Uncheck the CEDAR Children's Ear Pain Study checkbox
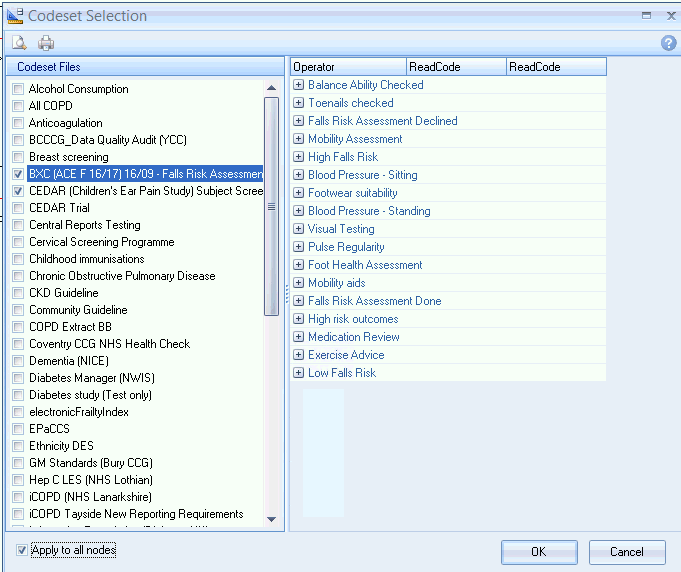The image size is (681, 572). pyautogui.click(x=18, y=191)
